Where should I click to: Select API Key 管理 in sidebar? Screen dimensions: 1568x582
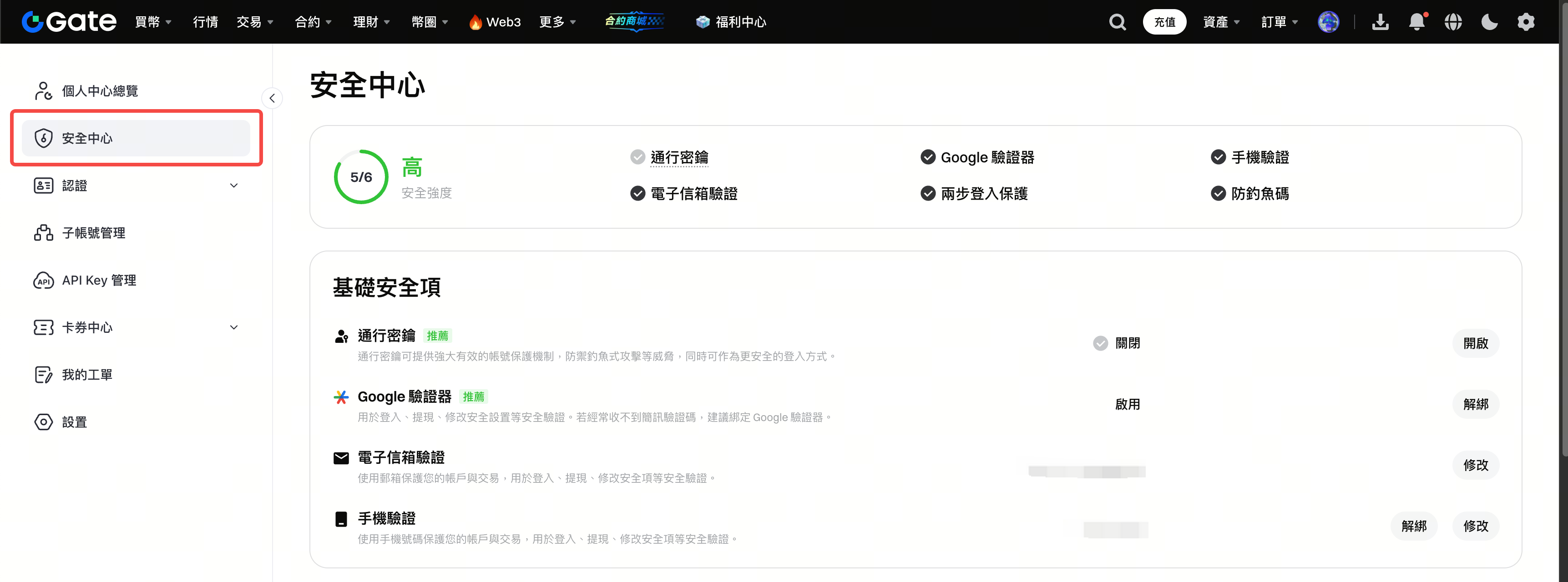point(99,281)
